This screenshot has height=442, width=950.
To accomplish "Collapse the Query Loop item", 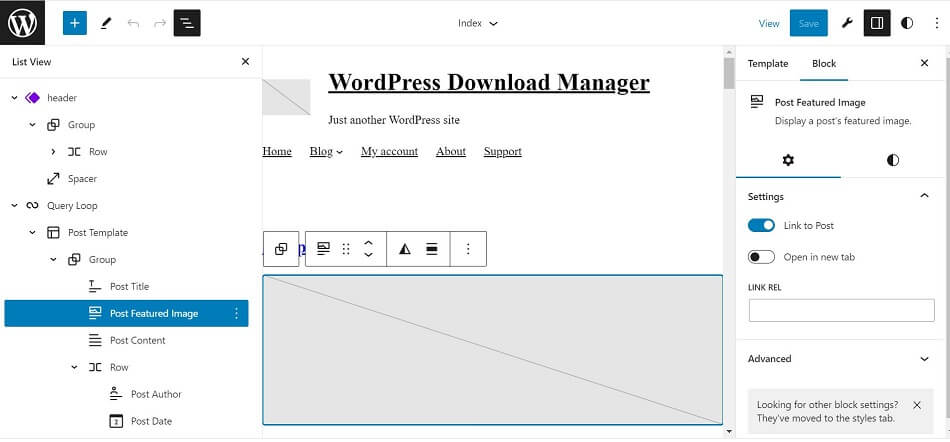I will coord(15,205).
